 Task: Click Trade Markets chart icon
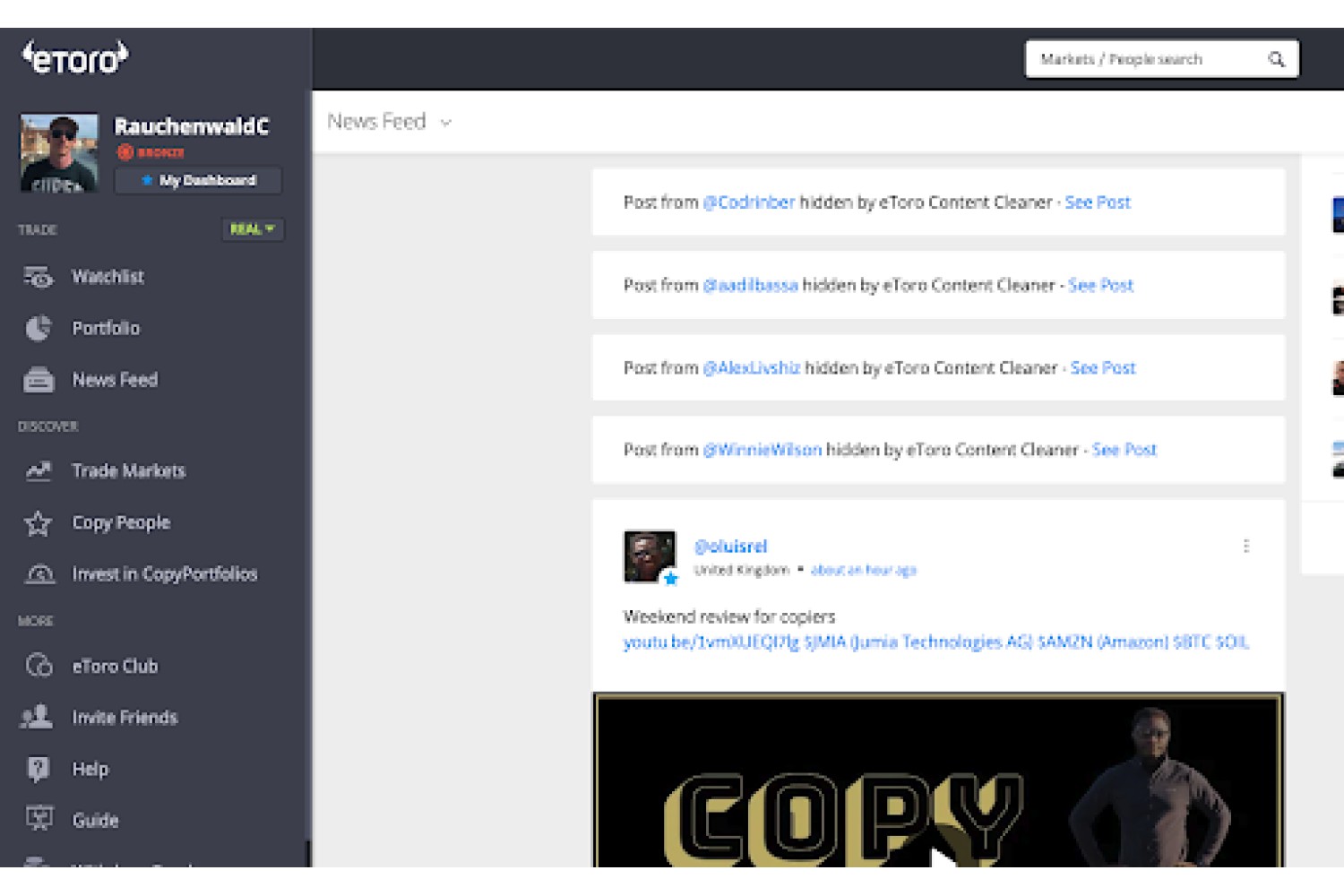[x=39, y=470]
